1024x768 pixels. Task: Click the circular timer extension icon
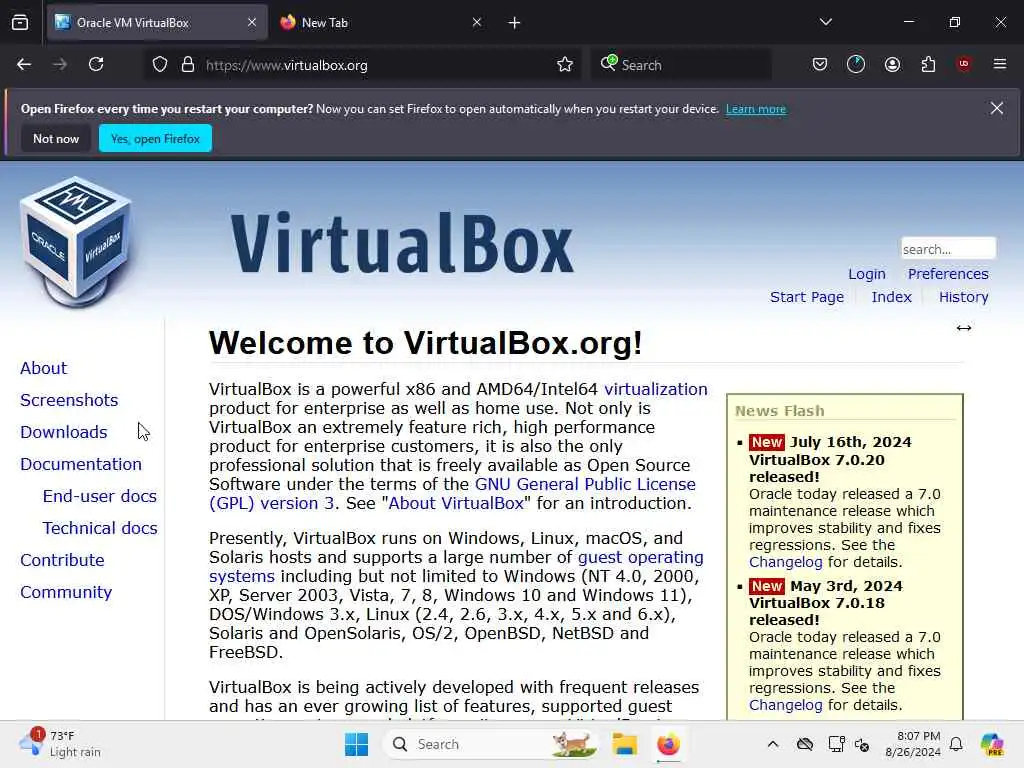[x=856, y=64]
